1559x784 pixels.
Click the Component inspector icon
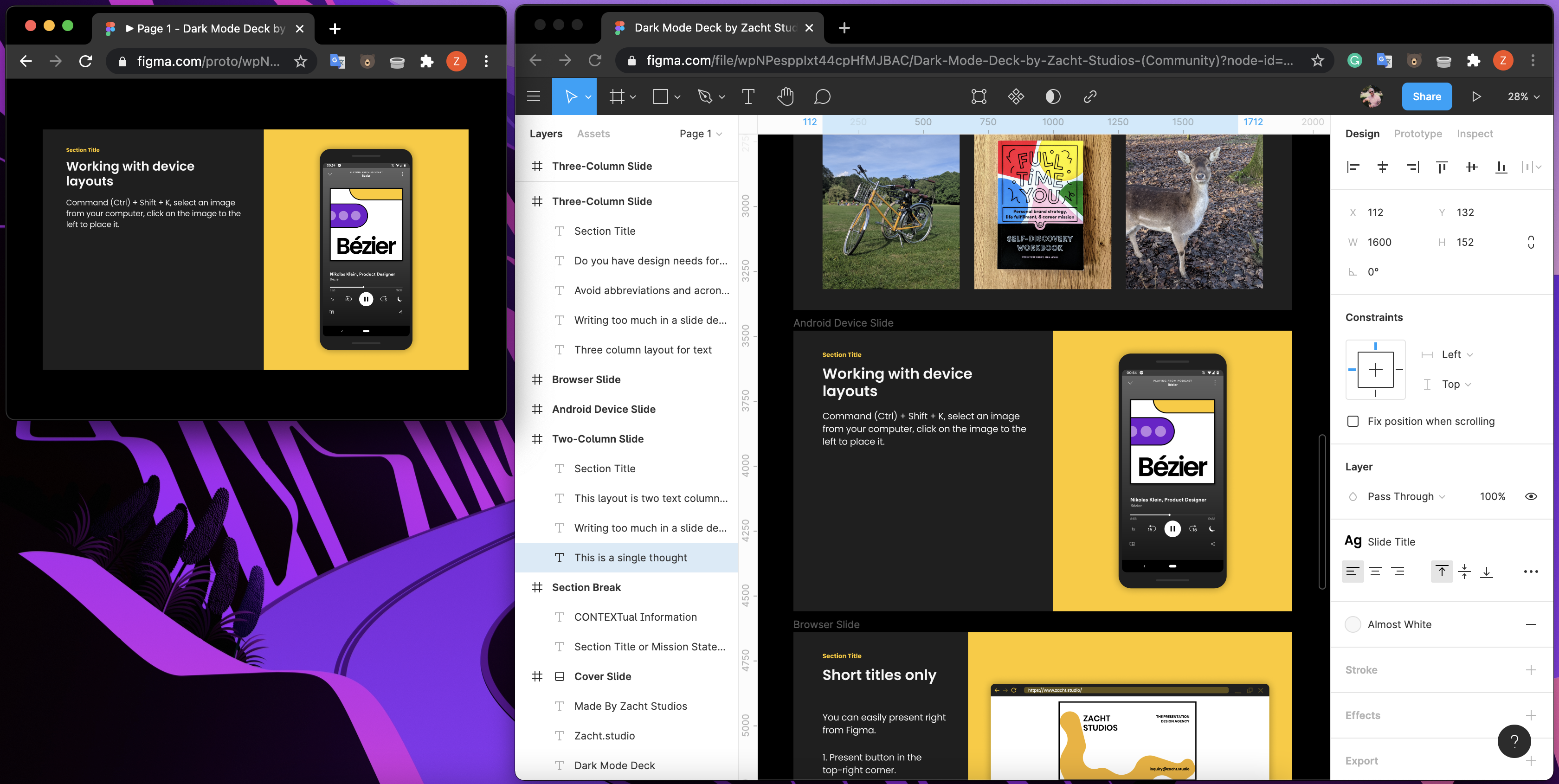coord(1016,96)
